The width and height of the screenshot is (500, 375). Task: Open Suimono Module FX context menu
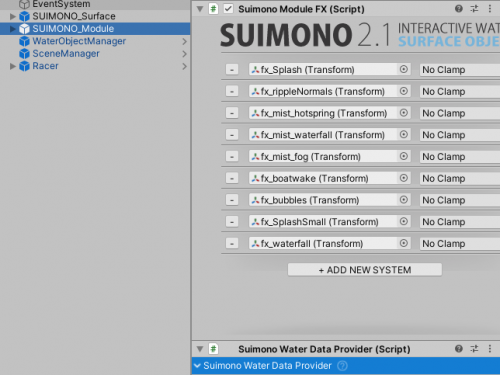490,9
